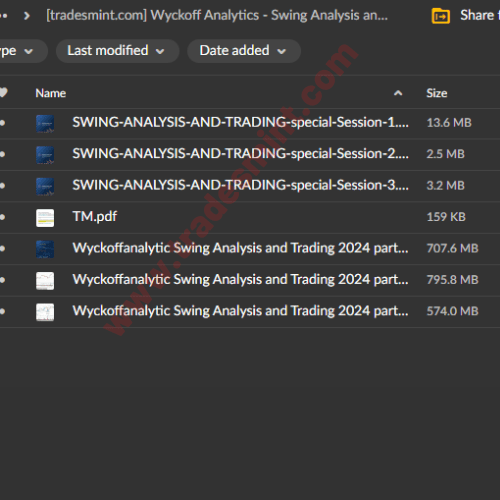500x500 pixels.
Task: Open SWING-ANALYSIS-AND-TRADING-special-Session-3 file
Action: tap(240, 185)
